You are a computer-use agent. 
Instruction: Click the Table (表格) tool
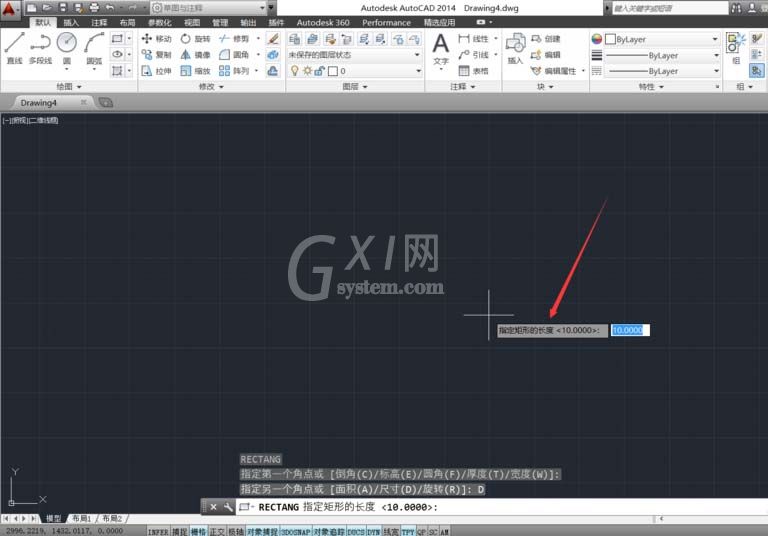coord(473,71)
